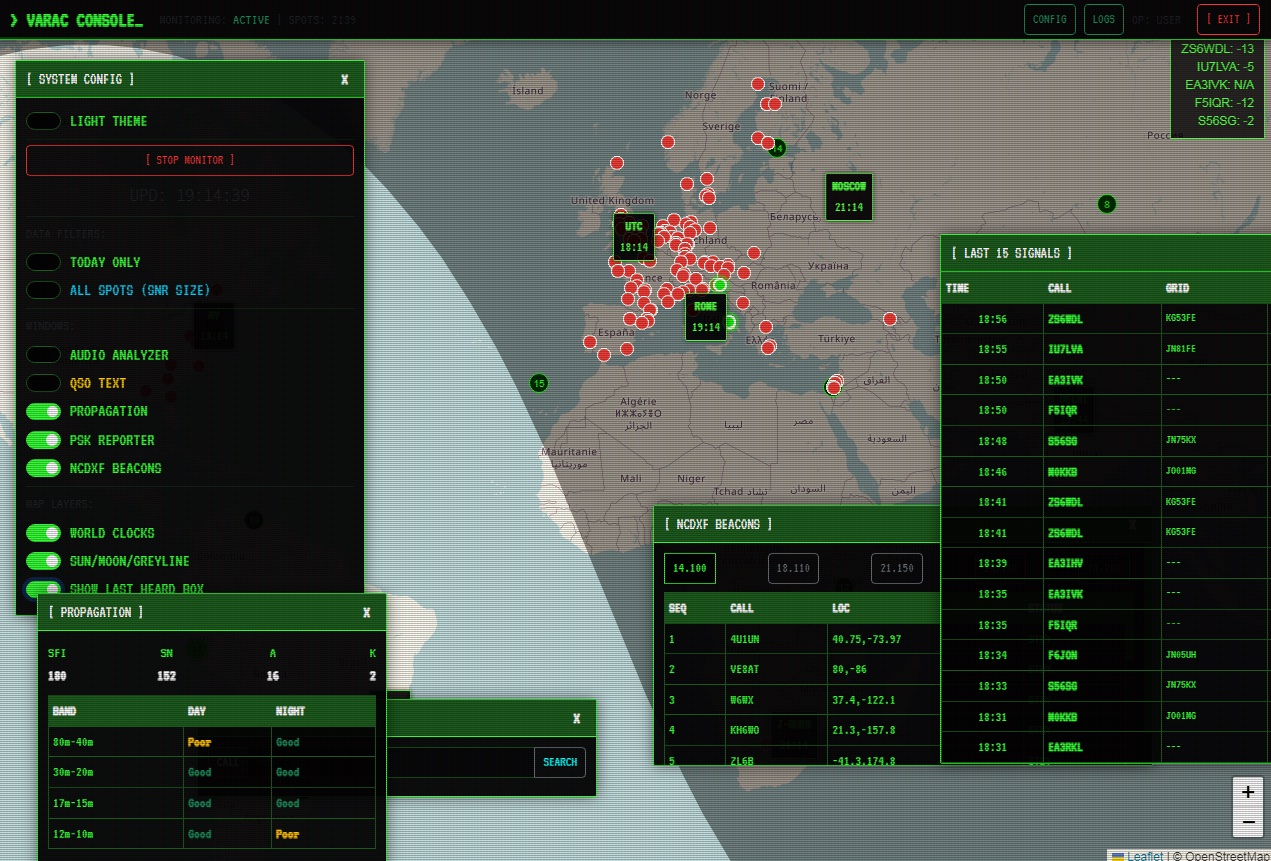Click the UTC world clock marker

coord(634,237)
